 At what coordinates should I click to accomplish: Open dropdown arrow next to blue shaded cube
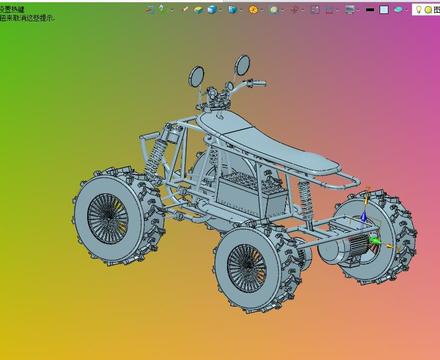point(220,10)
